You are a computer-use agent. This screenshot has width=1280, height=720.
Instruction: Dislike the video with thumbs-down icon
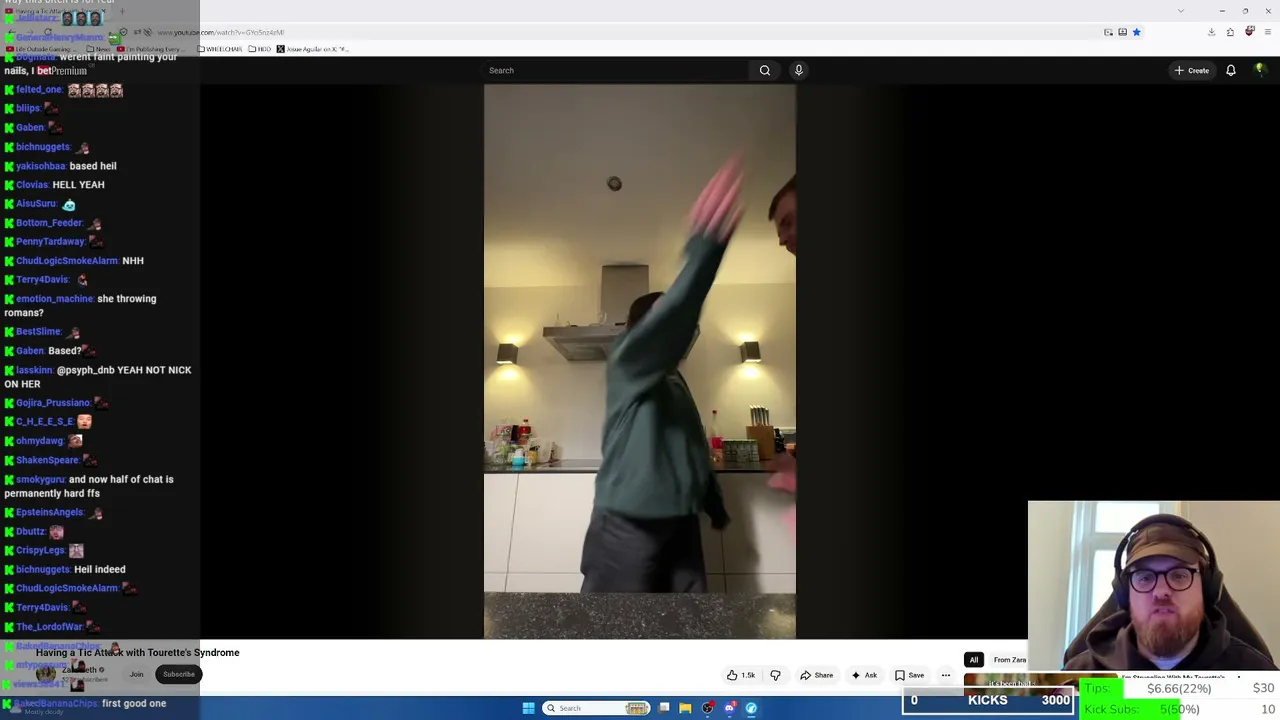775,675
